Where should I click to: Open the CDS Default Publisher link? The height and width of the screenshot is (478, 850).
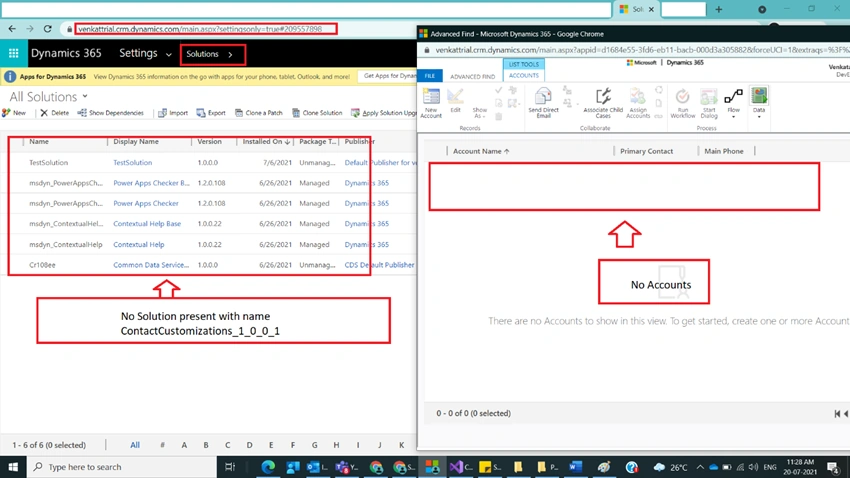(x=379, y=265)
